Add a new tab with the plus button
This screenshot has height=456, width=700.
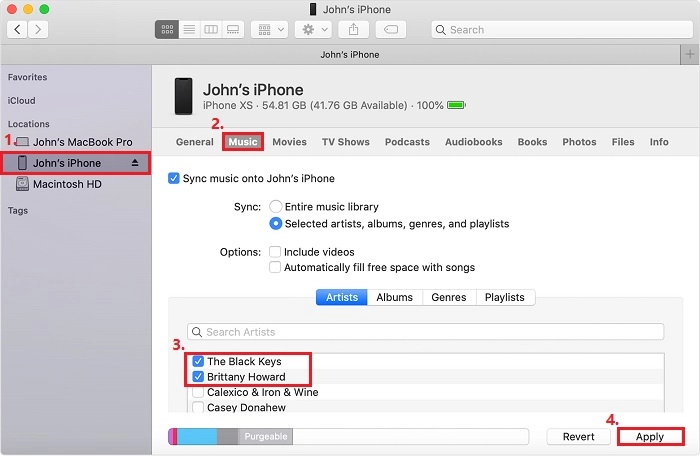point(690,53)
